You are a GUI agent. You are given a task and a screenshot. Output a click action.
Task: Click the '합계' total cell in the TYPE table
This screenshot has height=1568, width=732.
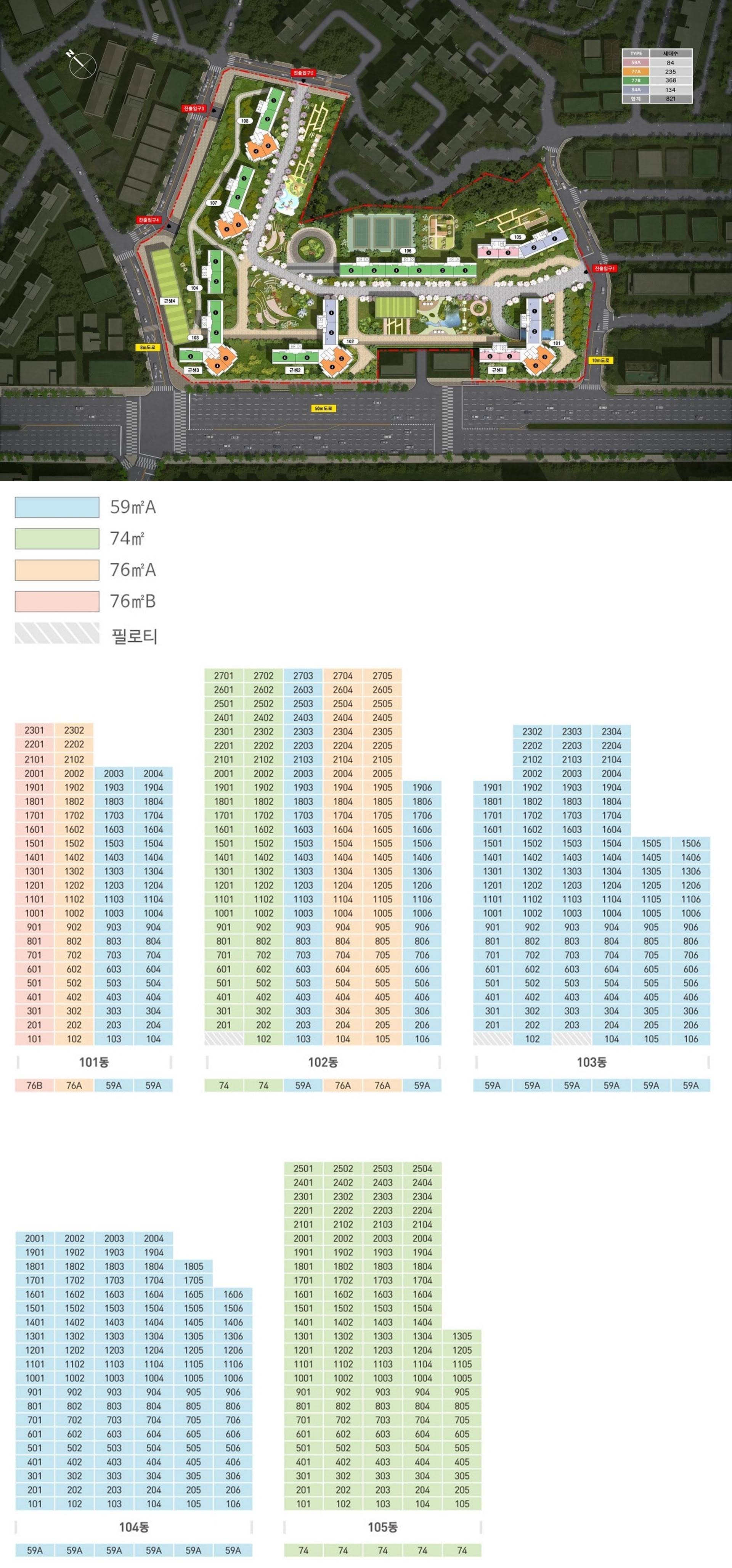636,98
